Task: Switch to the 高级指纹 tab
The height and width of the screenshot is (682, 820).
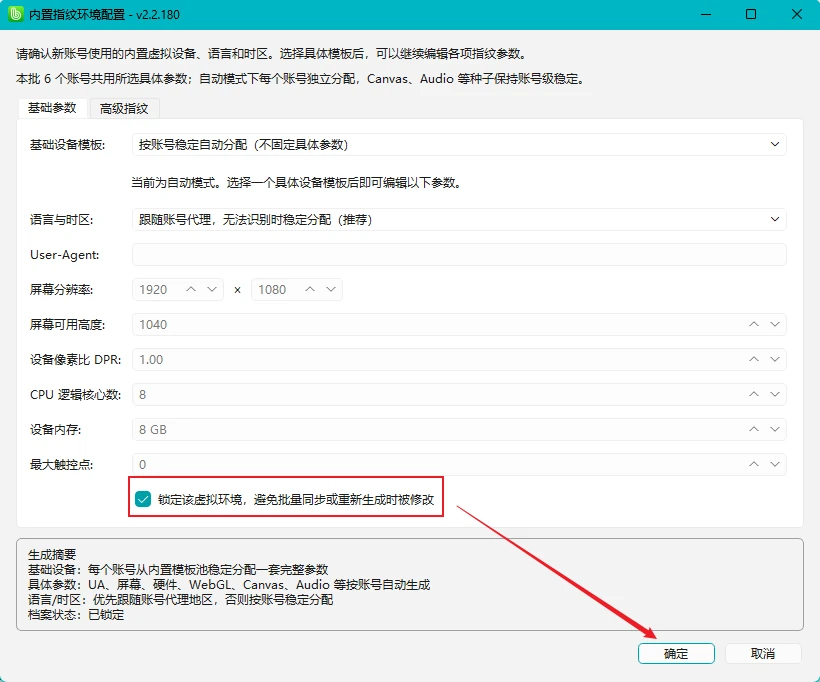Action: tap(124, 108)
